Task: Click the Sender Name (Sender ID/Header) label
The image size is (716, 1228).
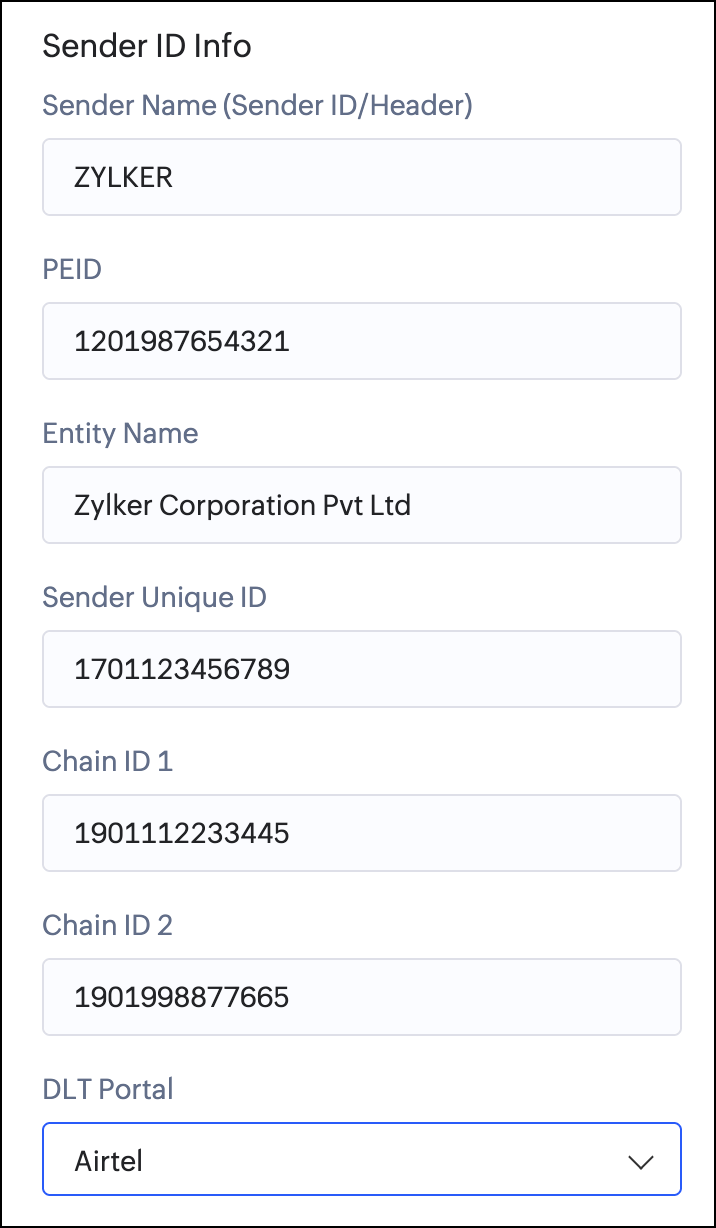Action: pos(257,105)
